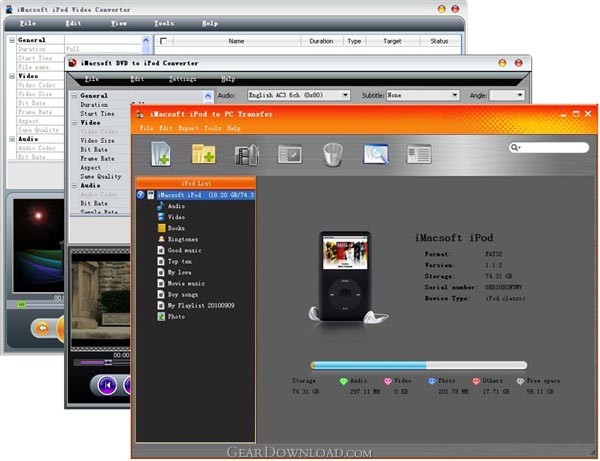
Task: Click the Type column header
Action: pyautogui.click(x=354, y=41)
